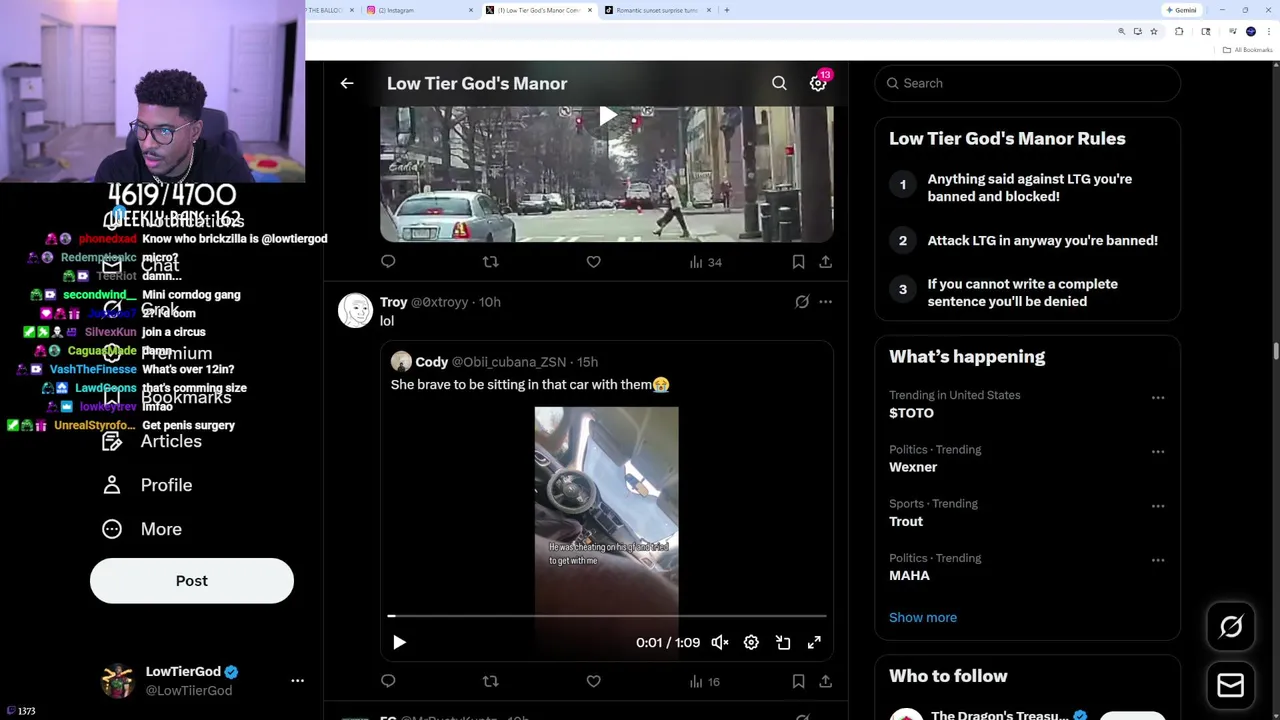Bookmark Troy's lol post
Image resolution: width=1280 pixels, height=720 pixels.
pyautogui.click(x=798, y=682)
